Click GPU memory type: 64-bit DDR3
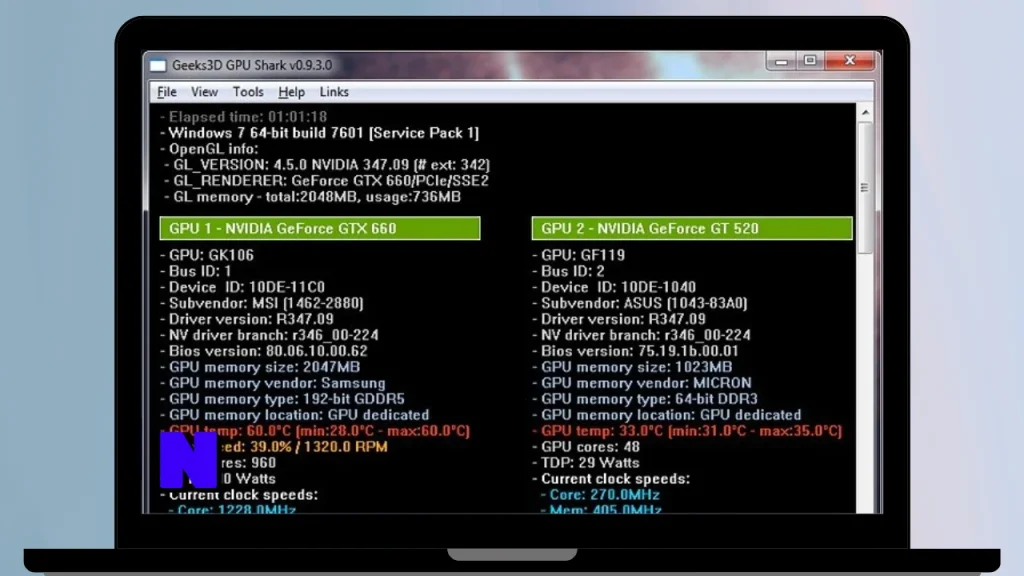Image resolution: width=1024 pixels, height=576 pixels. (645, 399)
